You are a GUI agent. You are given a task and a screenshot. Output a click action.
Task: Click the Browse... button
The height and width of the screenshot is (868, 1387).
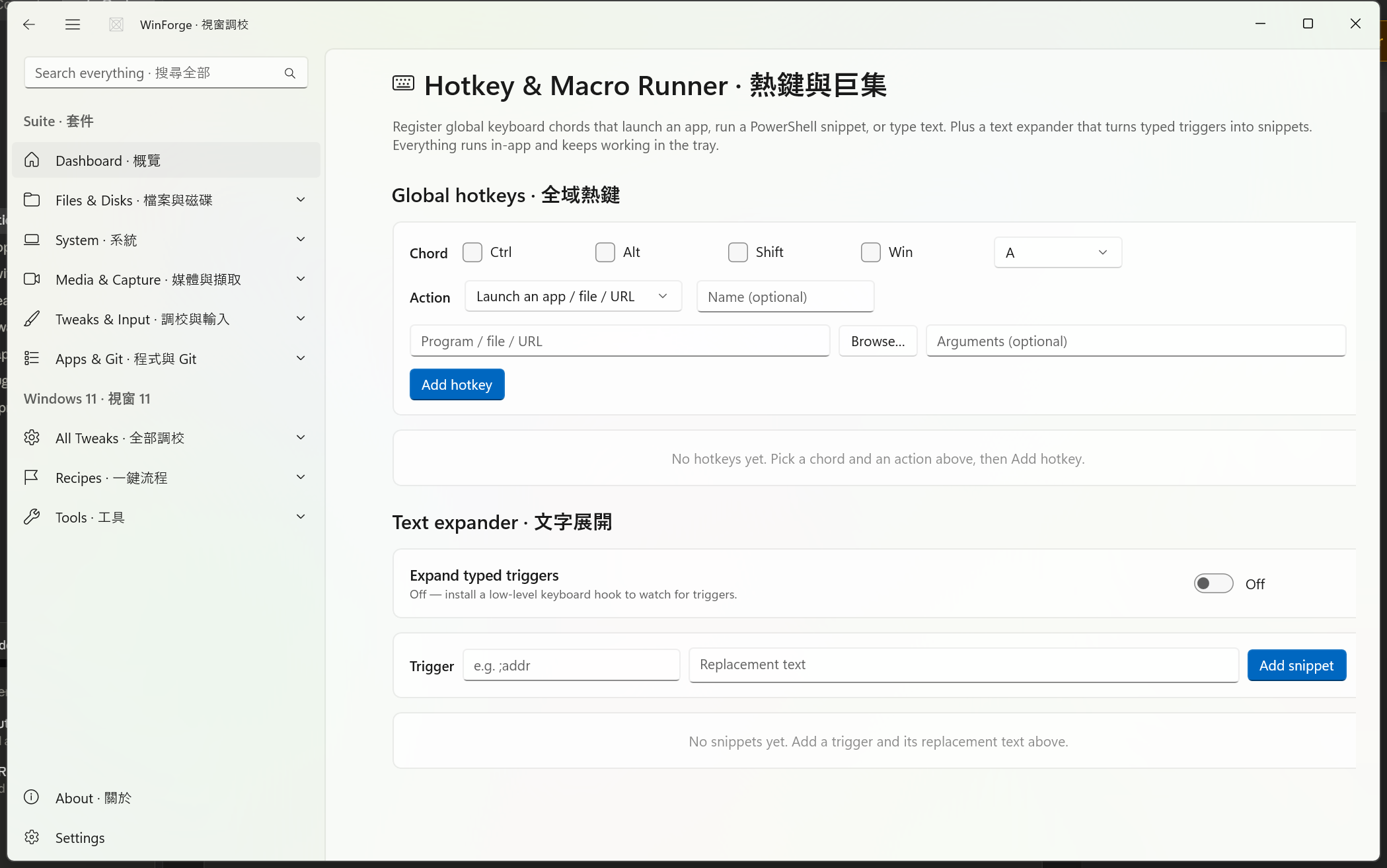tap(878, 341)
